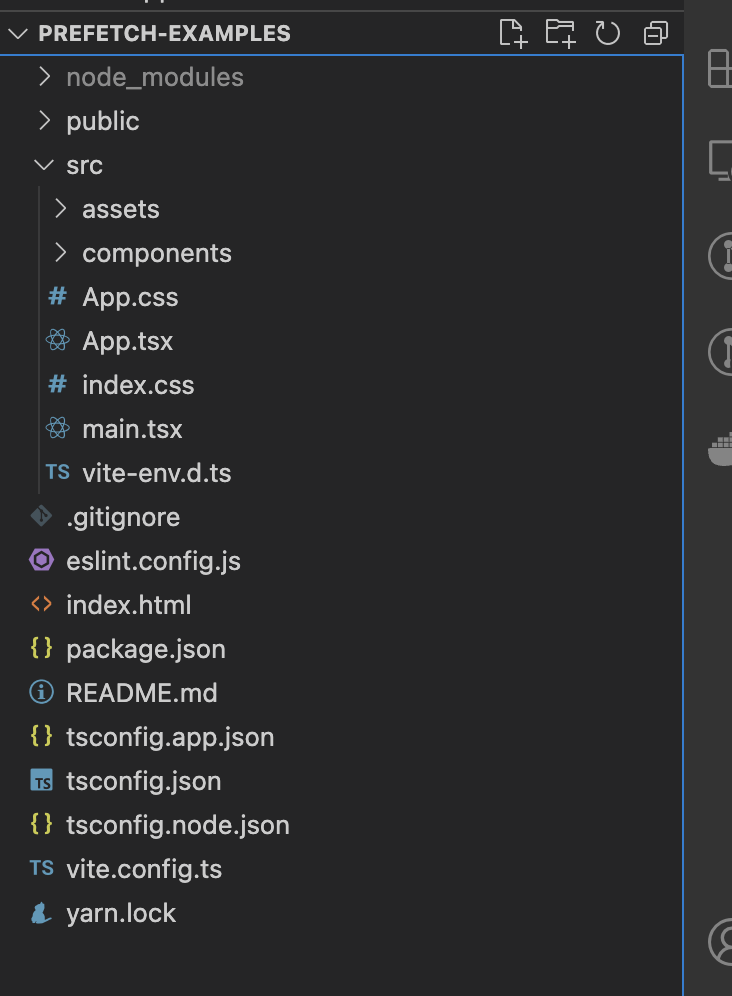Open the index.html file
The image size is (732, 996).
point(129,605)
